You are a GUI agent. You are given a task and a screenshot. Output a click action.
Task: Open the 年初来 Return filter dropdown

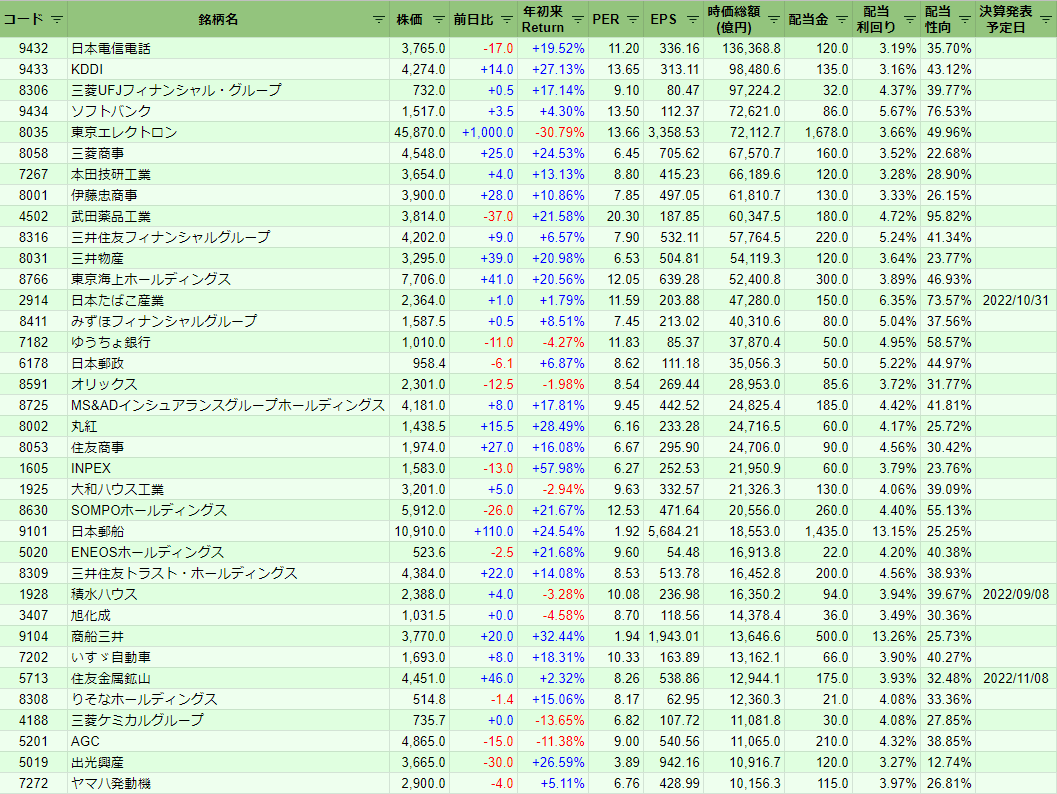[578, 20]
